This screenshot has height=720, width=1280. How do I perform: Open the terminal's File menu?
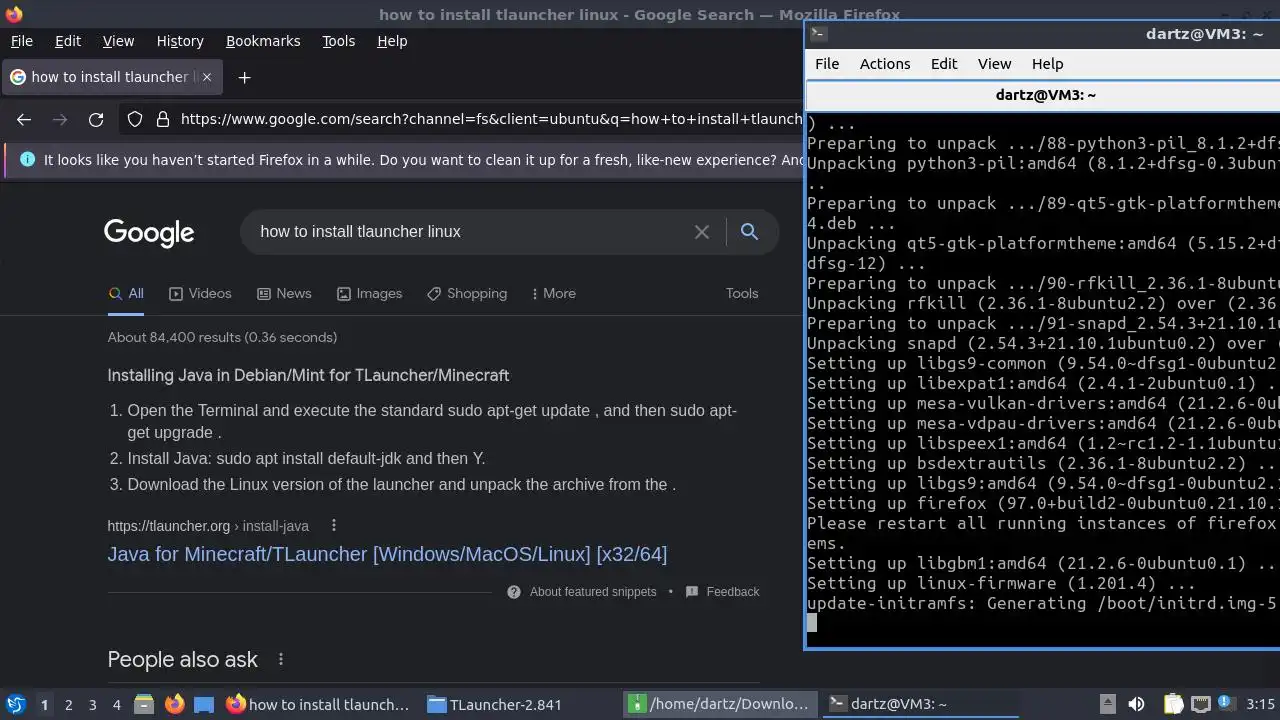pos(827,64)
